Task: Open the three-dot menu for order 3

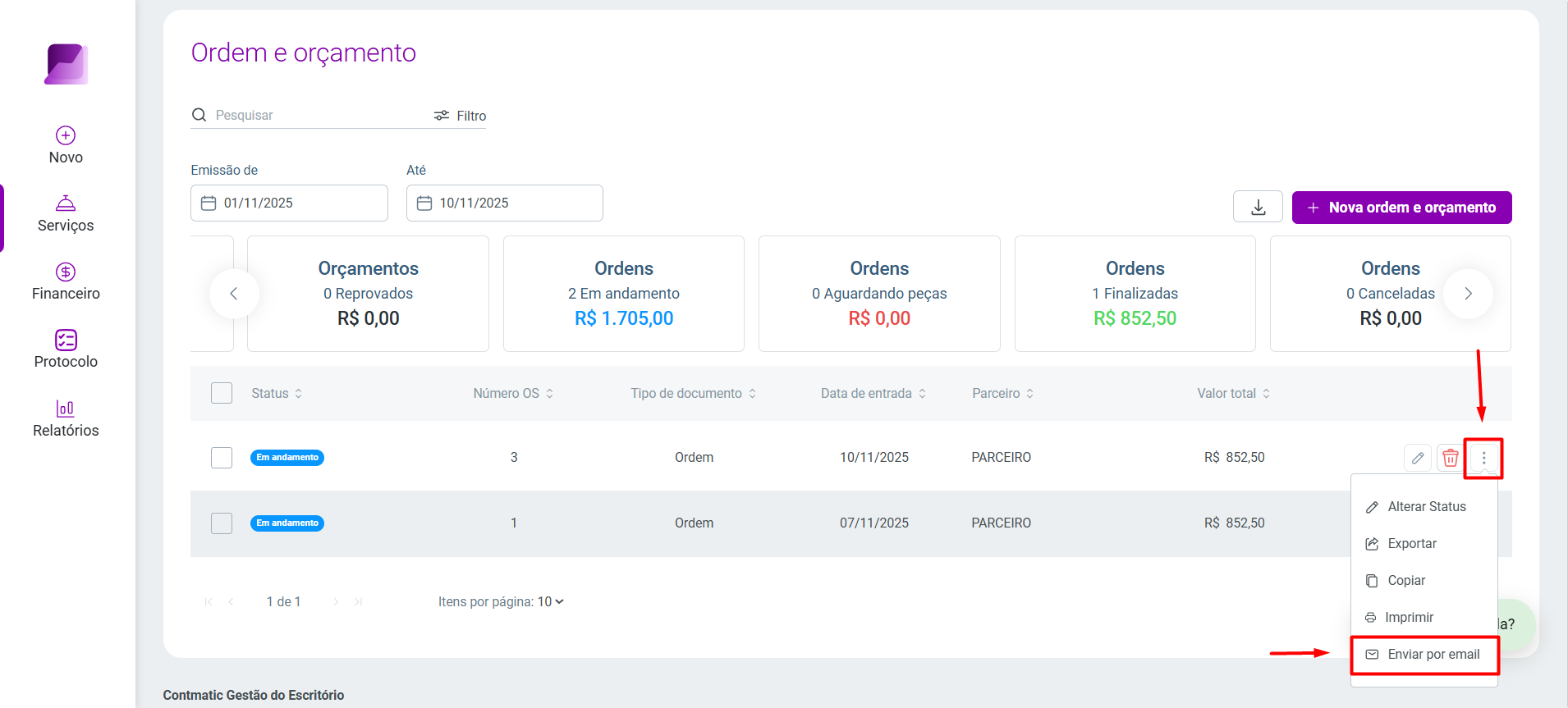Action: 1483,458
